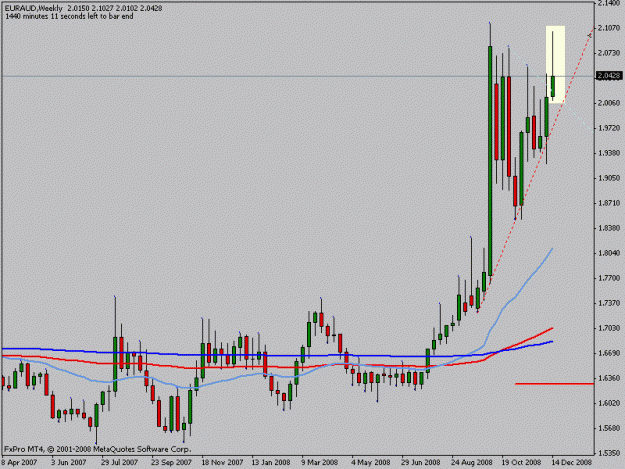
Task: Click the 1.7370 price scale label
Action: pyautogui.click(x=609, y=303)
